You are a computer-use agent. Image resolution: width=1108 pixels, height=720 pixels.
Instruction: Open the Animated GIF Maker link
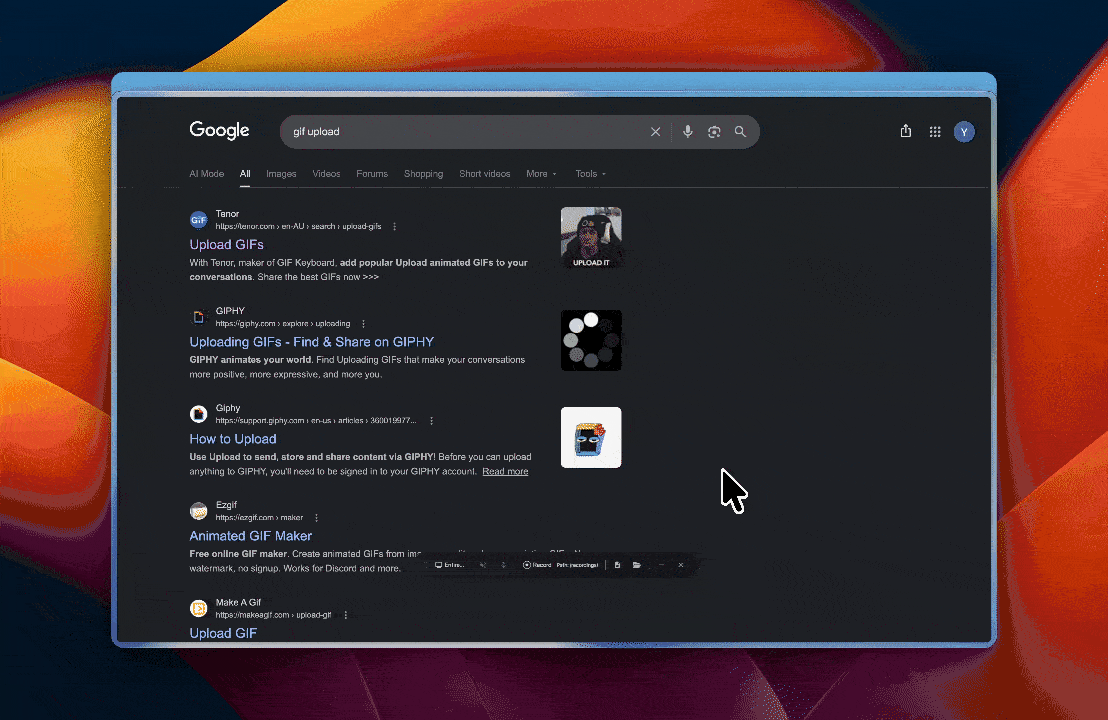pyautogui.click(x=250, y=536)
